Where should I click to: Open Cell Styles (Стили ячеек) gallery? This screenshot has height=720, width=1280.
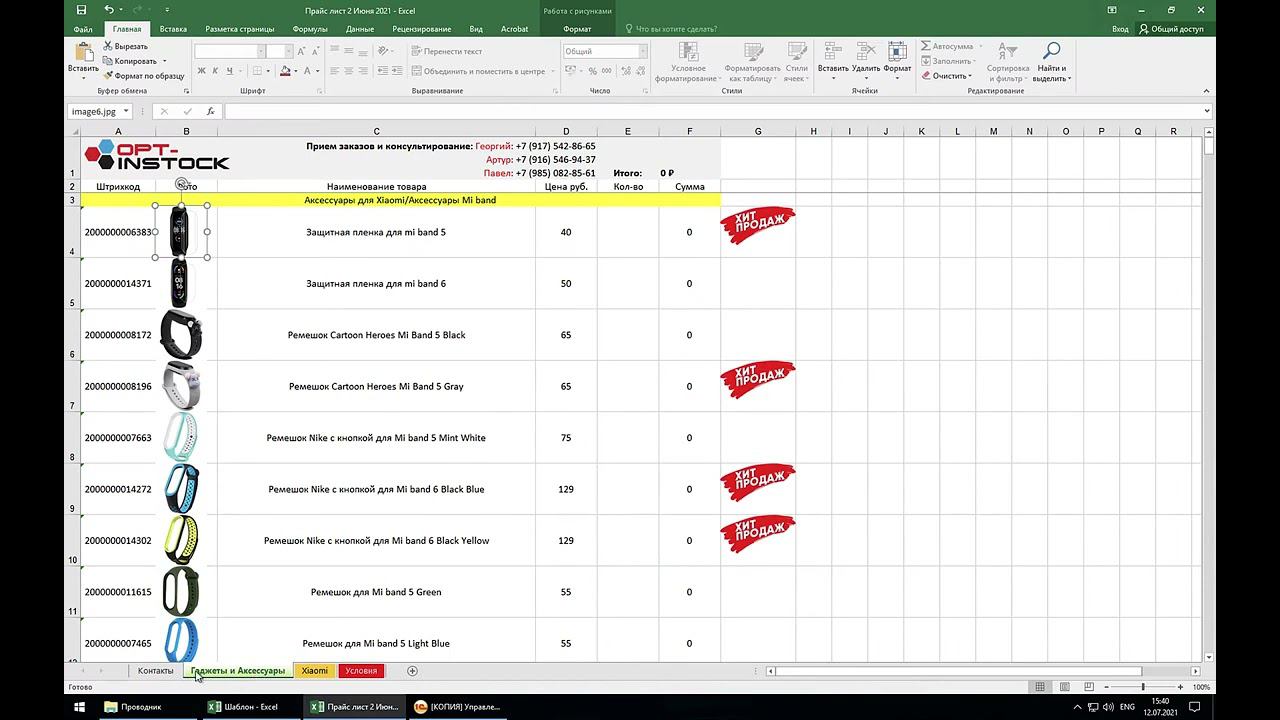click(796, 62)
